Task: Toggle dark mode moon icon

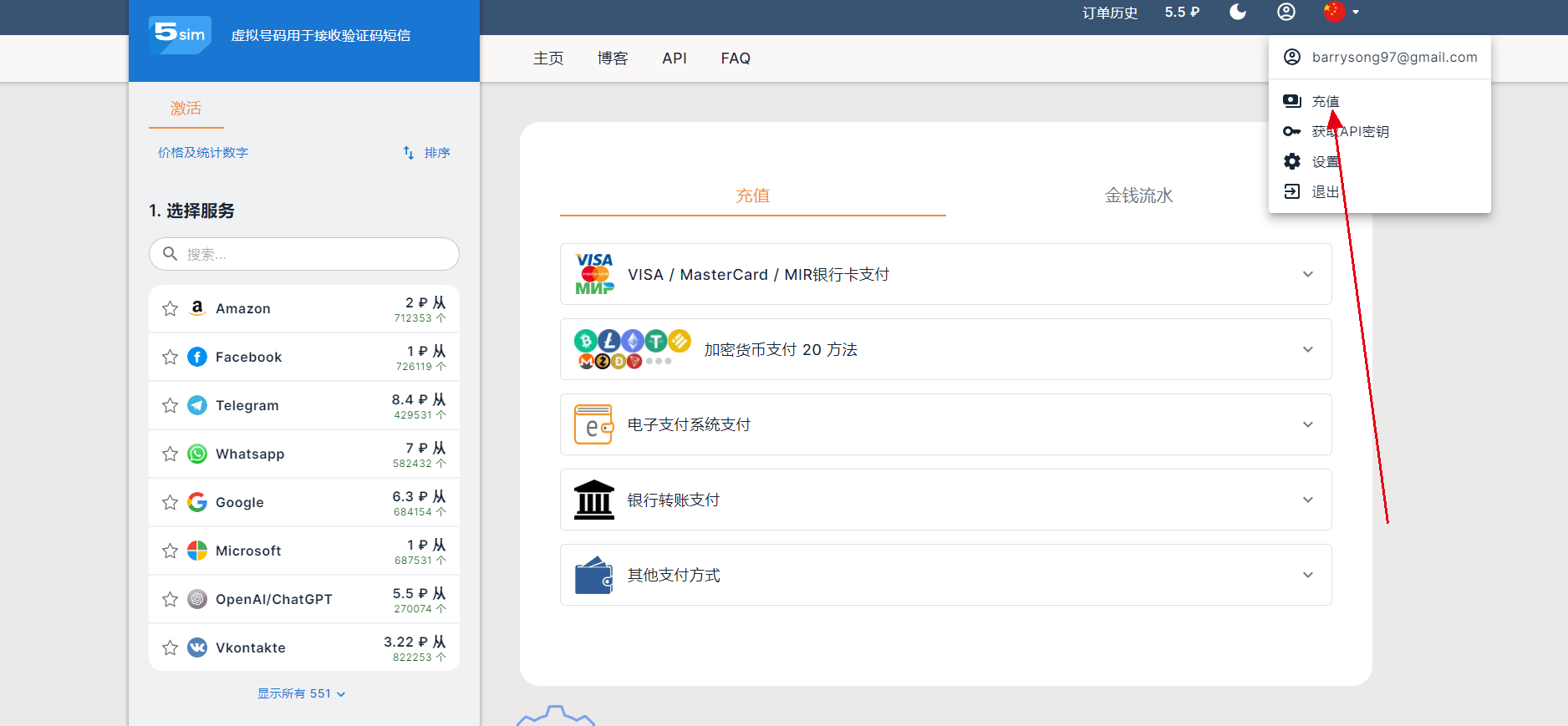Action: click(x=1238, y=12)
